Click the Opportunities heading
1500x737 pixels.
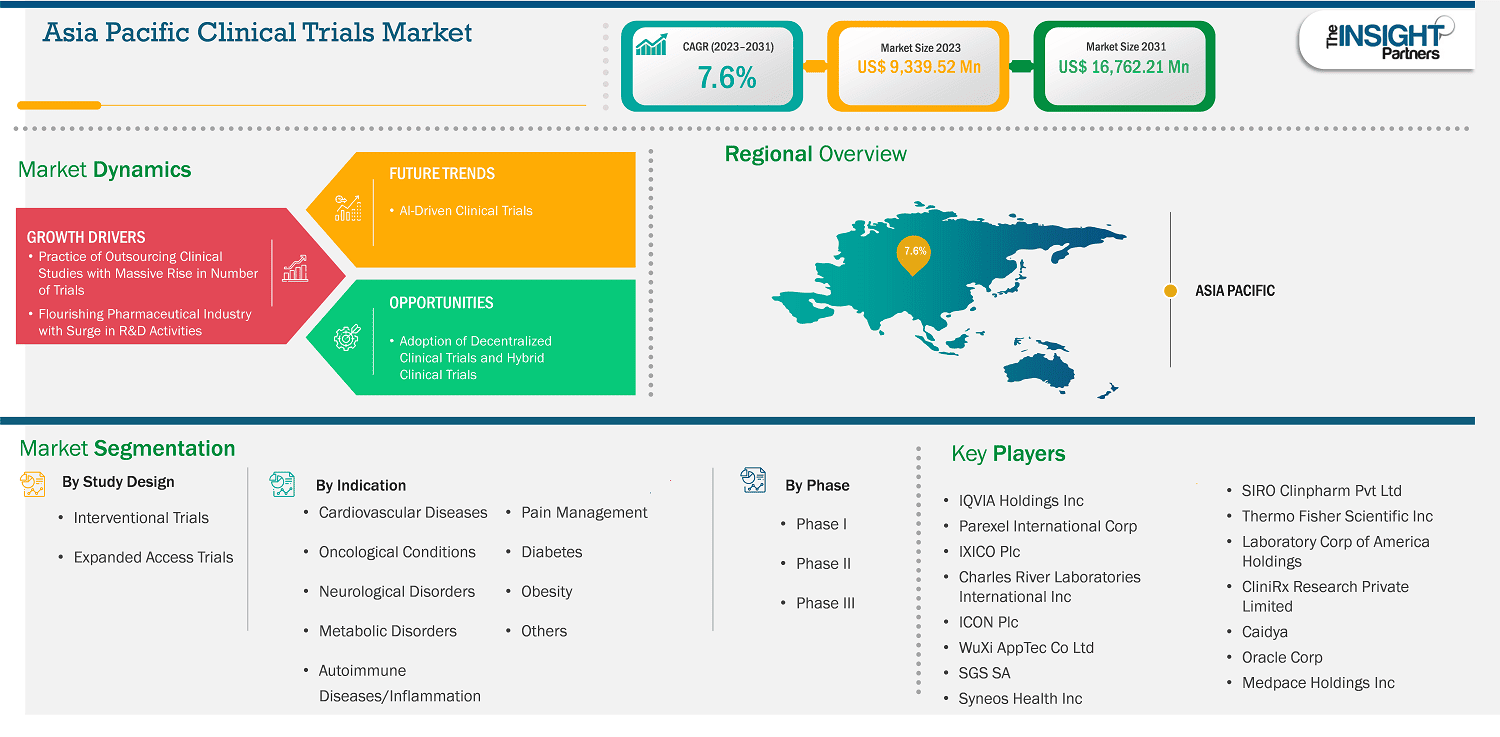point(441,303)
